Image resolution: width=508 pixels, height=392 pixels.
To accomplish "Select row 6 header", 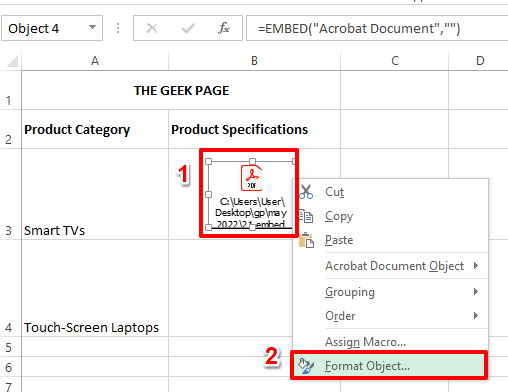I will coord(11,367).
